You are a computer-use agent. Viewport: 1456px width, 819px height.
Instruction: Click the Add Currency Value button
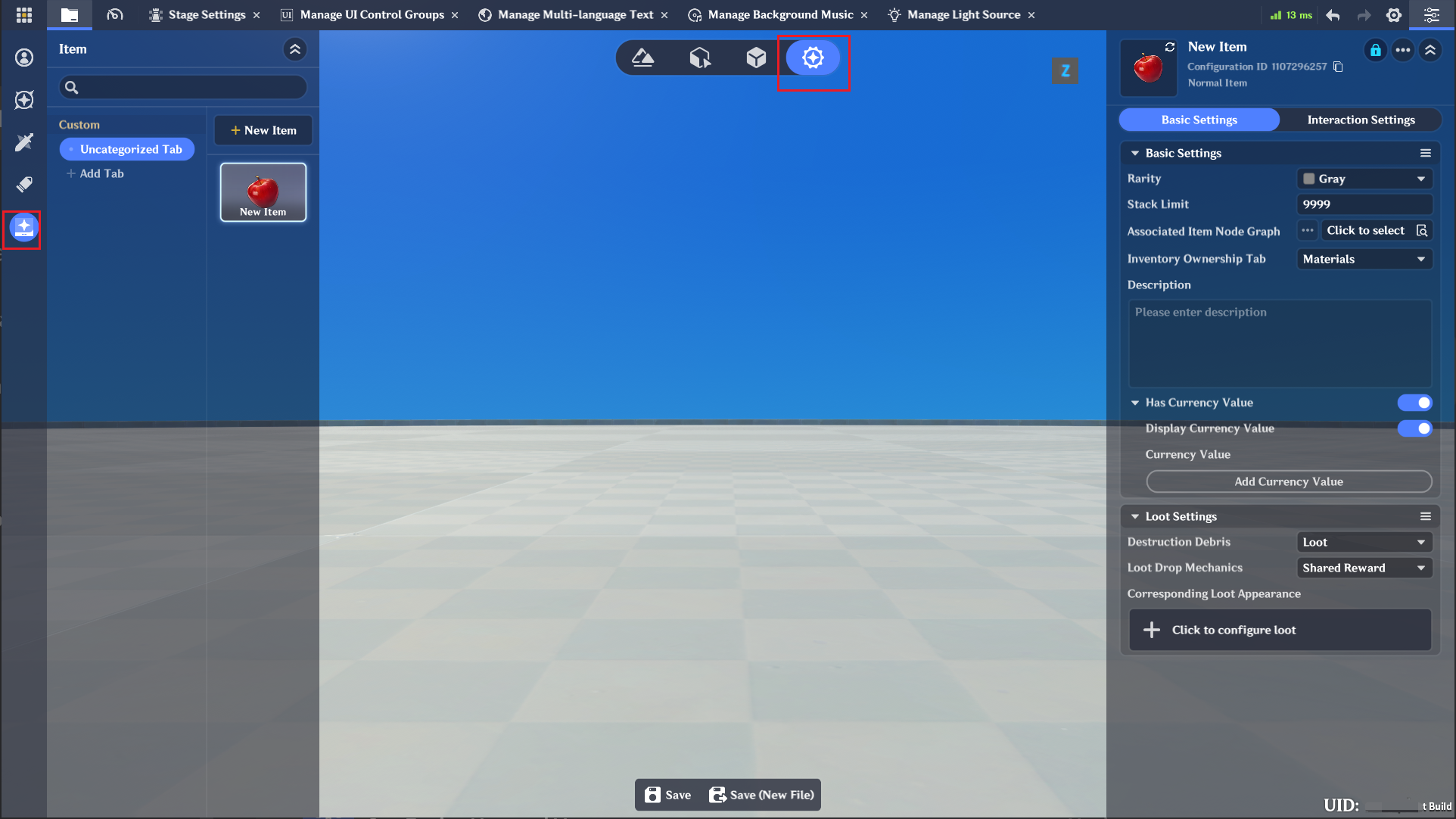1288,481
